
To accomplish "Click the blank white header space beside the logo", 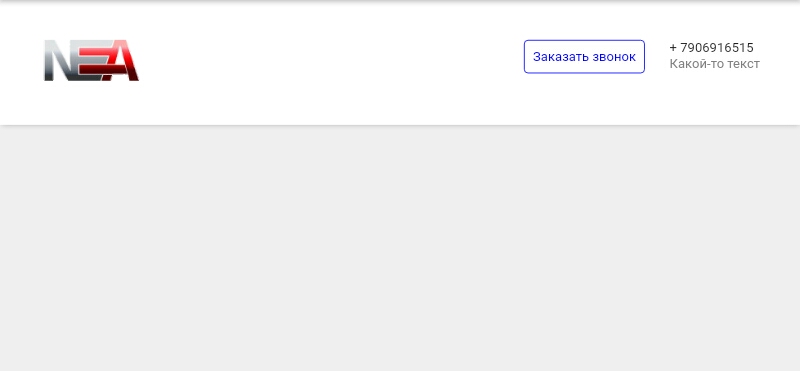I will point(332,61).
